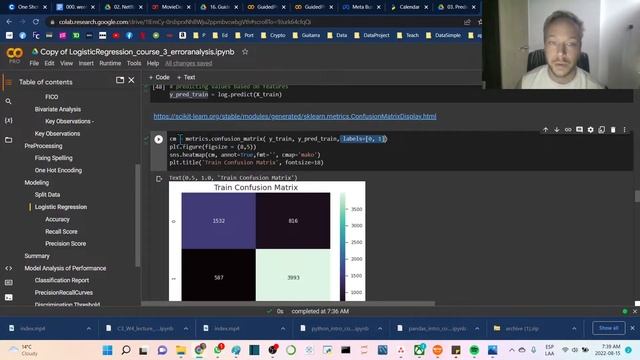Click the Colab logo

tap(14, 53)
